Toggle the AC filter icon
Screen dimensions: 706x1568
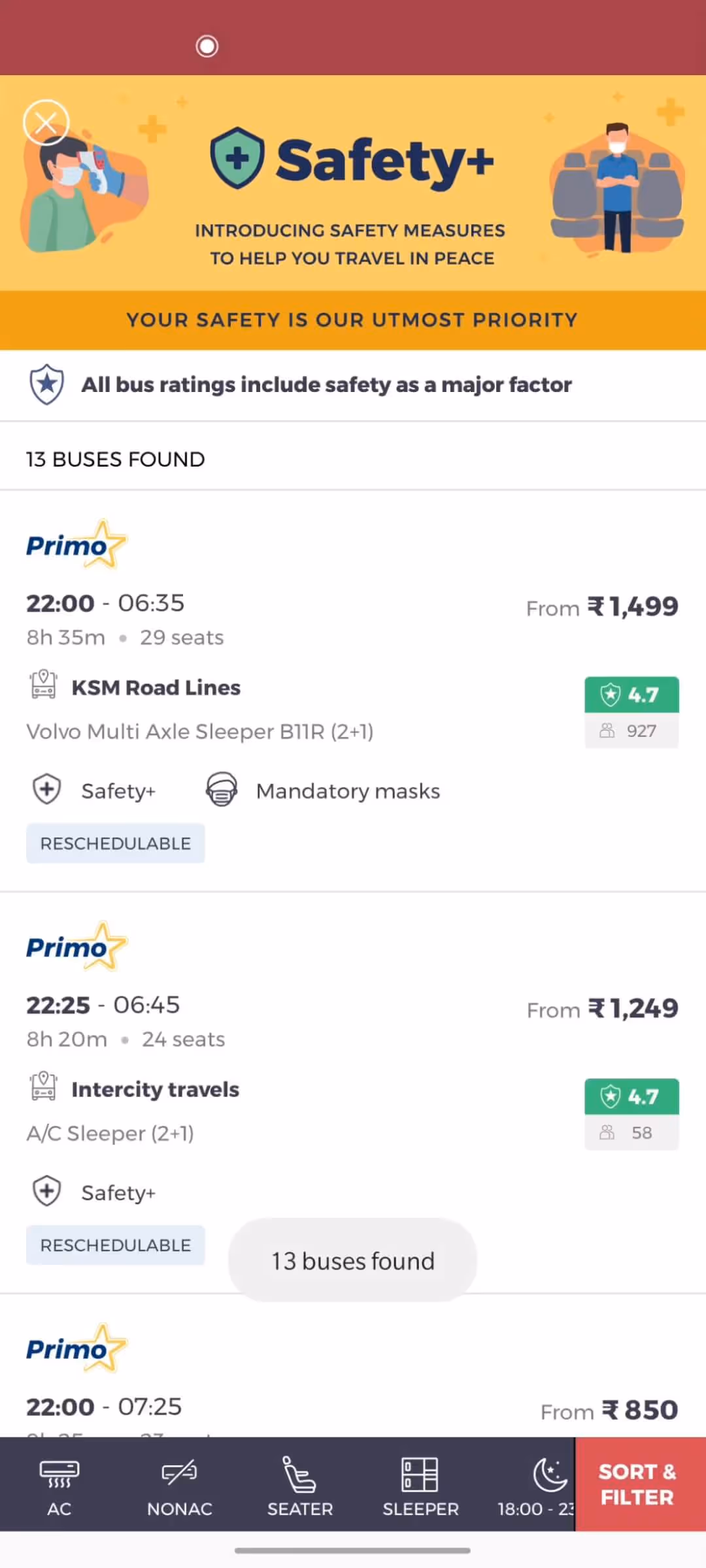pyautogui.click(x=59, y=1473)
